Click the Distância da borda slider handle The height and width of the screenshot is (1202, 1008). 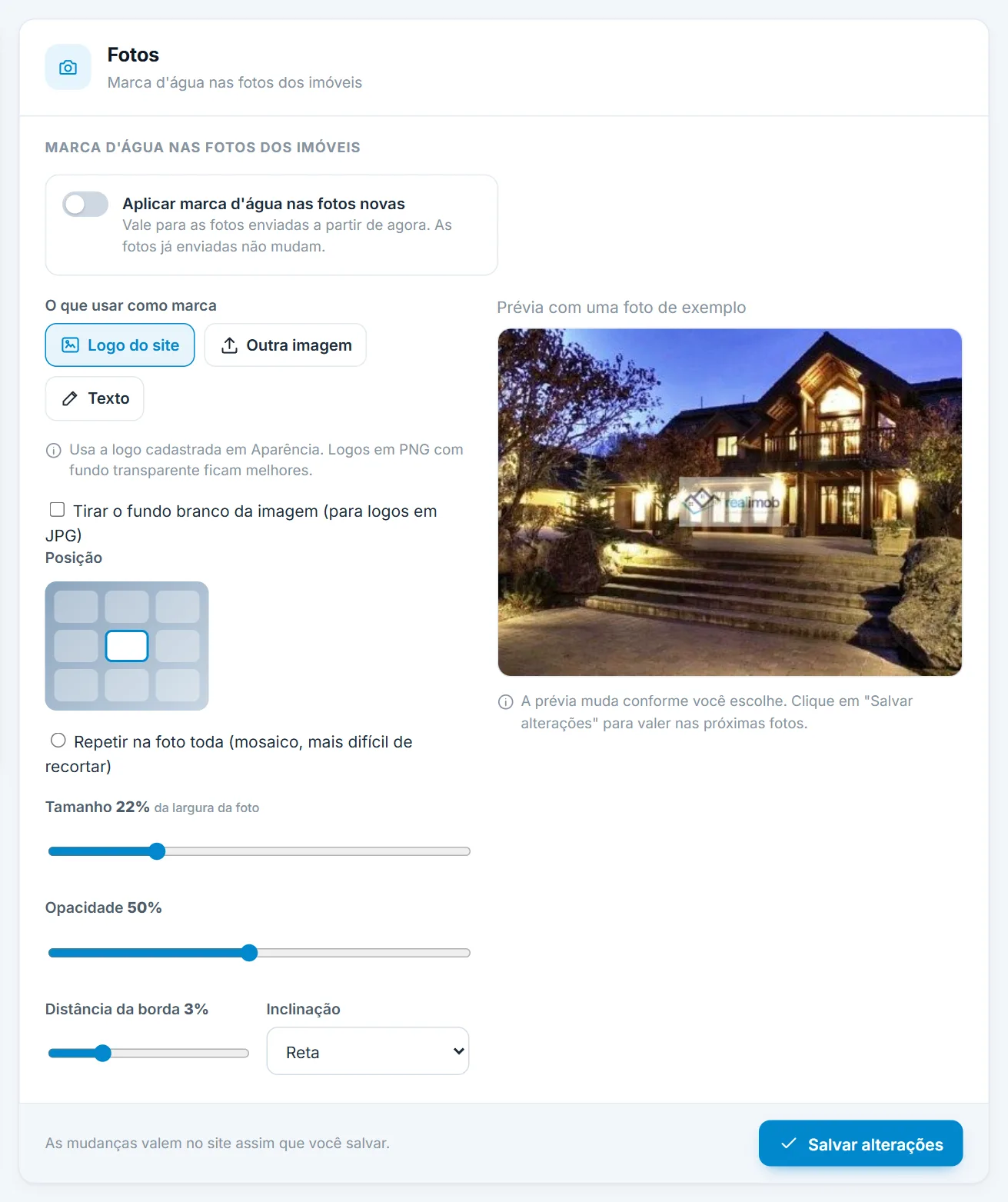(102, 1054)
